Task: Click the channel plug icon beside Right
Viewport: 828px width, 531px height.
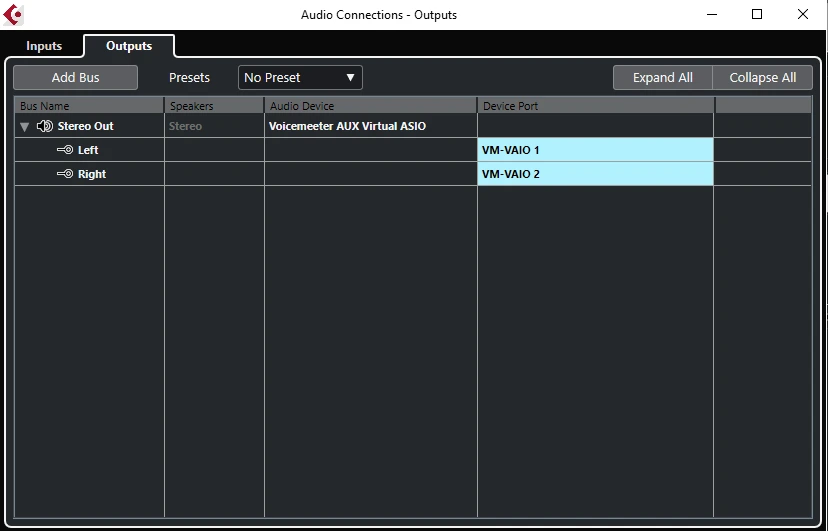Action: click(65, 174)
